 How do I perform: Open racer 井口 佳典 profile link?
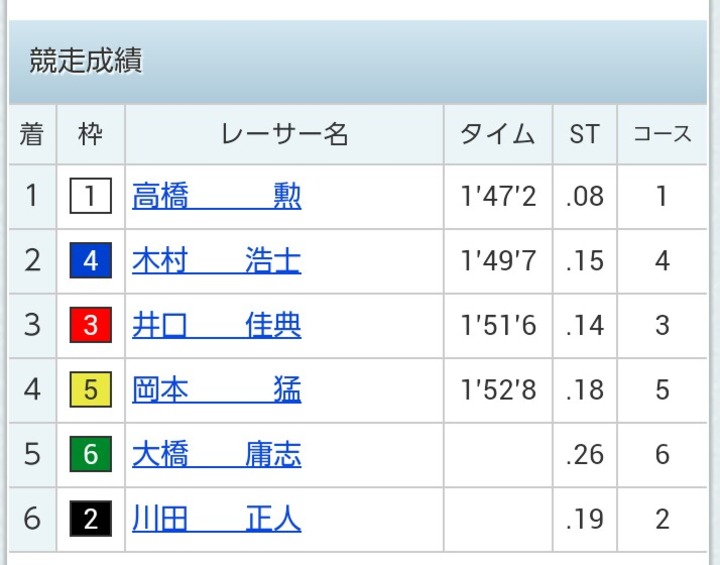tap(216, 325)
